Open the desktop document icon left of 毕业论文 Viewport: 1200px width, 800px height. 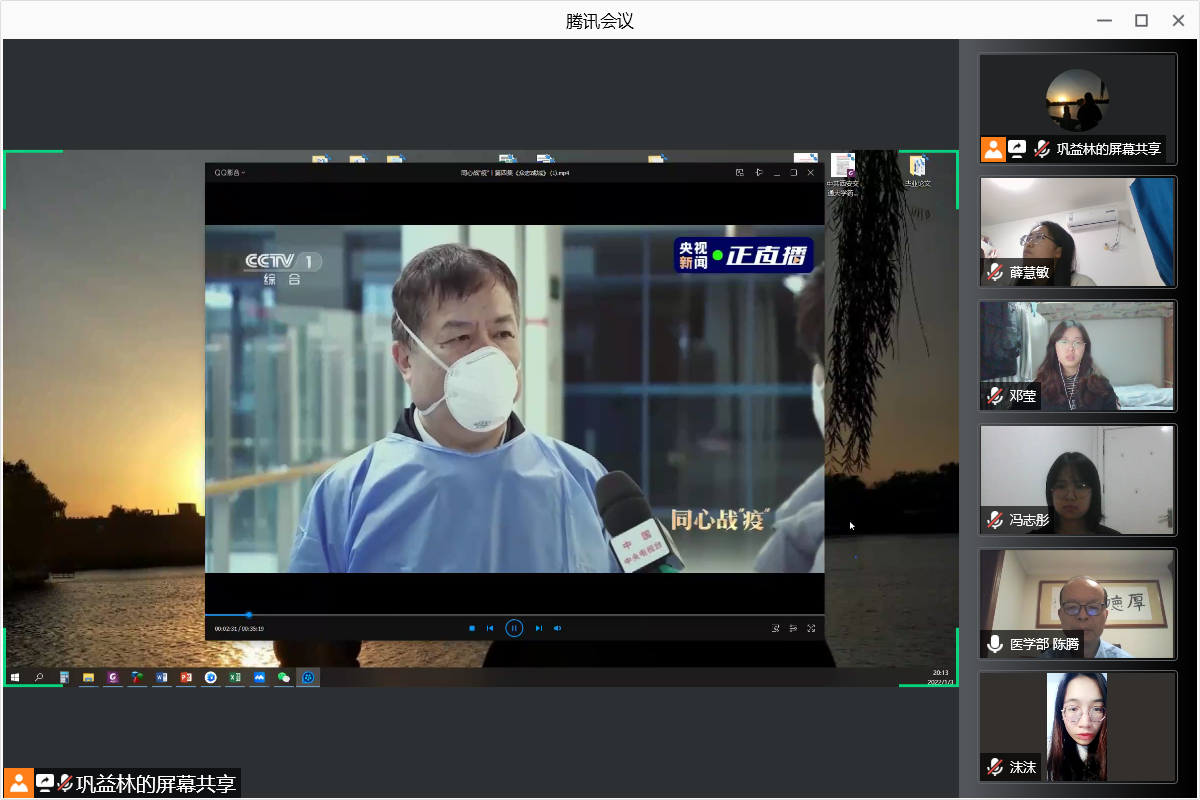pos(842,174)
